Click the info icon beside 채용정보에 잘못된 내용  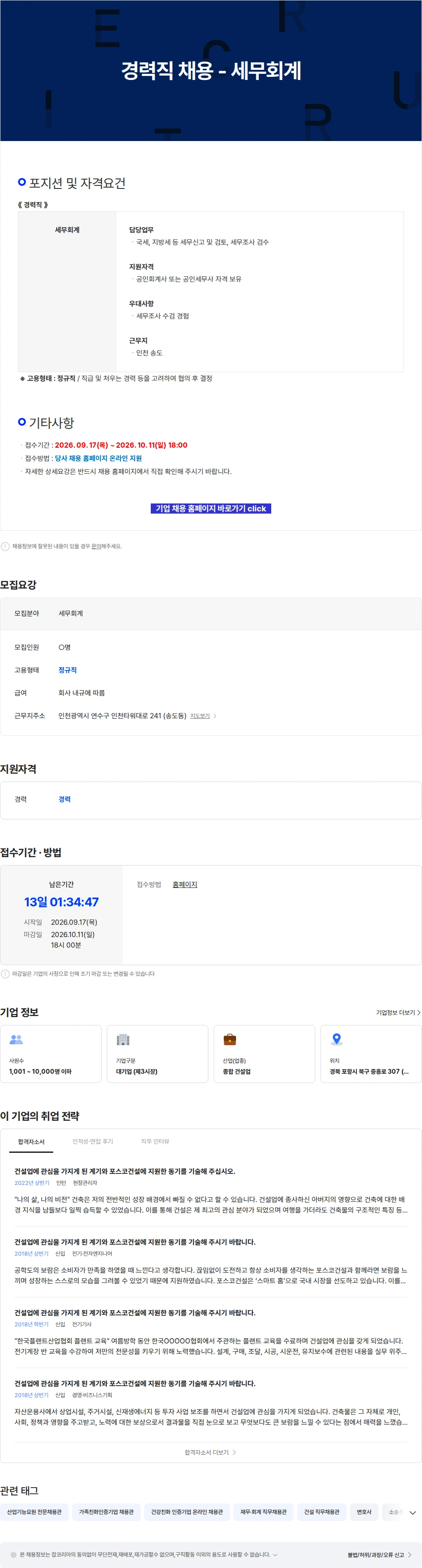tap(5, 546)
